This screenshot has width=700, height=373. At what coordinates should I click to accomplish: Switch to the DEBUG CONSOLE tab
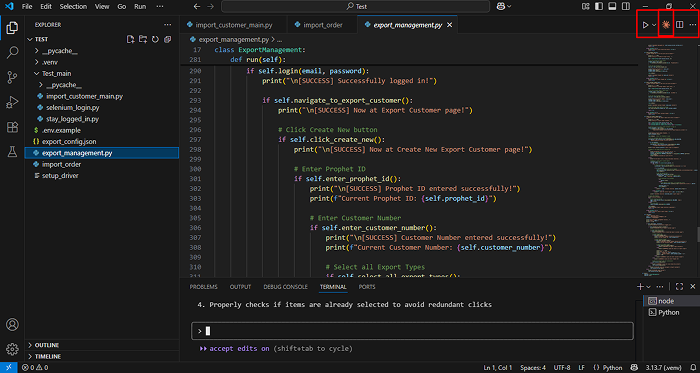[285, 287]
